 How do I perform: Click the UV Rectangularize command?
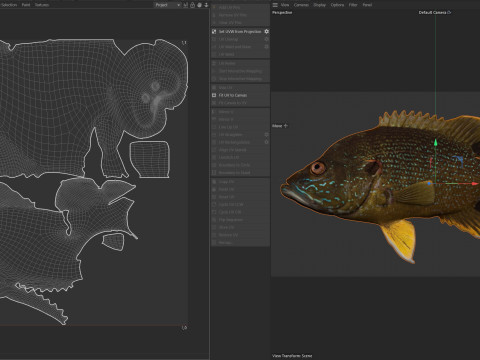click(x=231, y=142)
